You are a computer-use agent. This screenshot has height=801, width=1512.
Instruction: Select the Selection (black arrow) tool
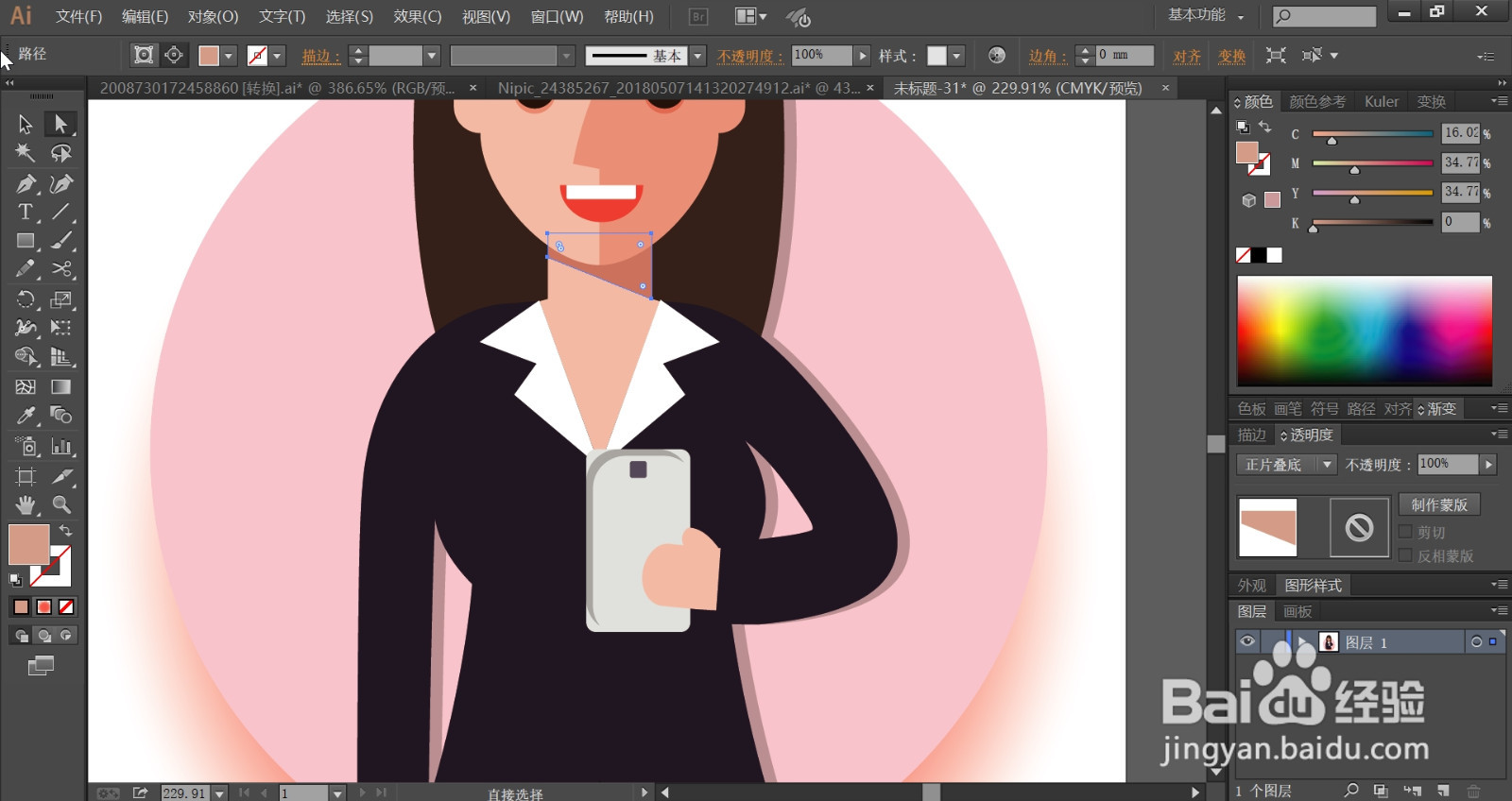tap(26, 124)
